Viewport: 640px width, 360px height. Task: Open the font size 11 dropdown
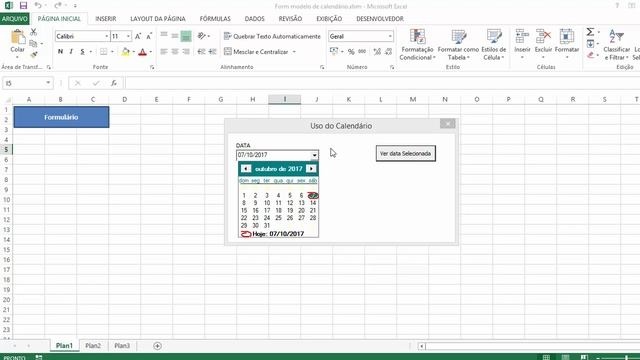tap(128, 36)
